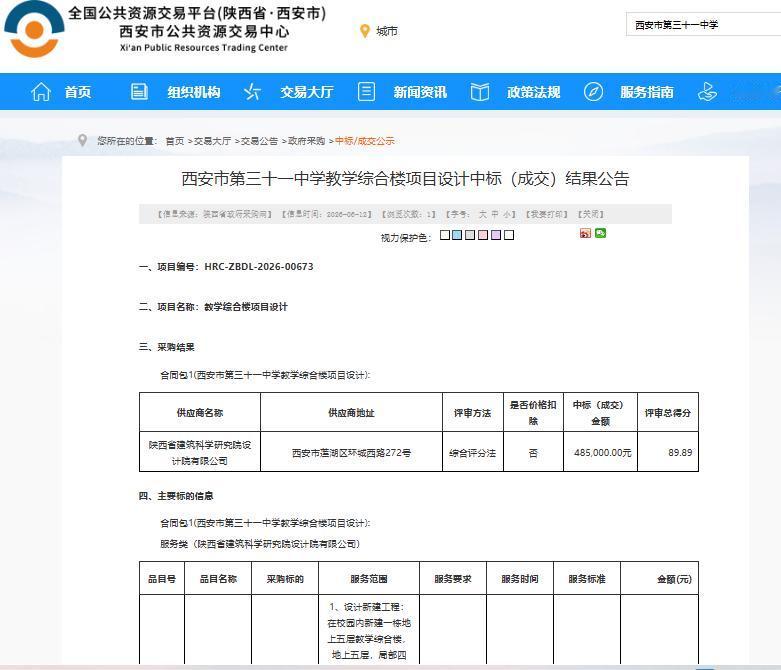Click the 采购标的 column header

pos(285,579)
